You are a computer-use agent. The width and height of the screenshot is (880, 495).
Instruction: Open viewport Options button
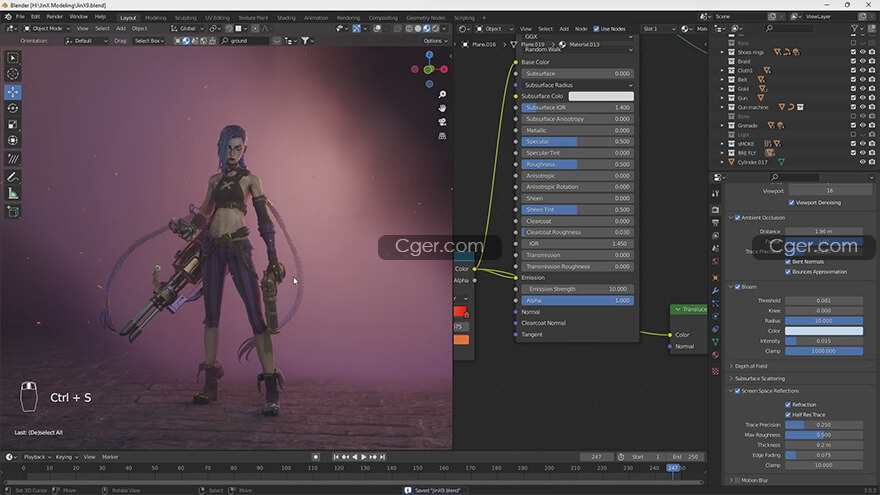click(435, 41)
